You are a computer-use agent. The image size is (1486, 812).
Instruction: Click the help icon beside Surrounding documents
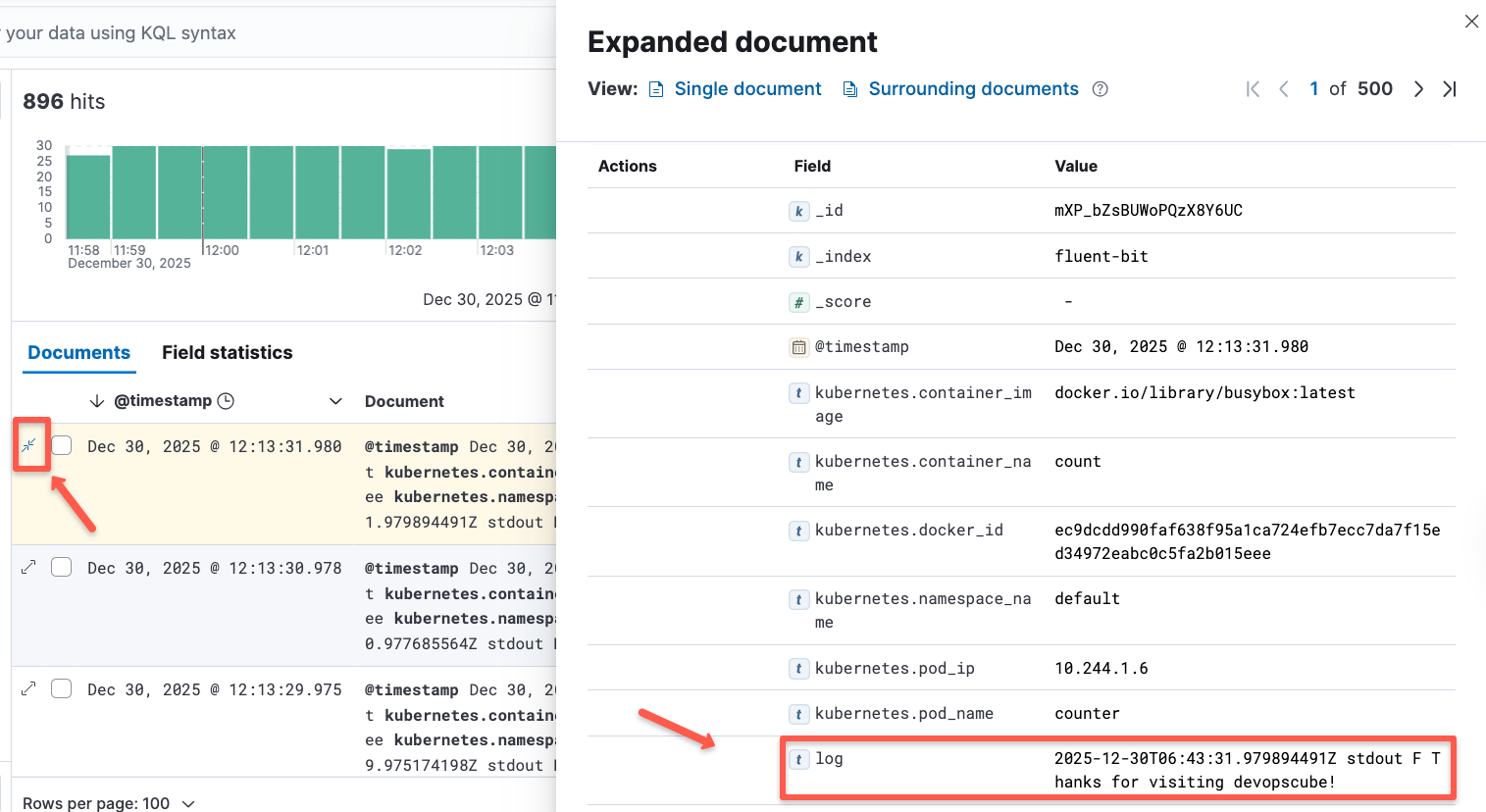pos(1101,89)
